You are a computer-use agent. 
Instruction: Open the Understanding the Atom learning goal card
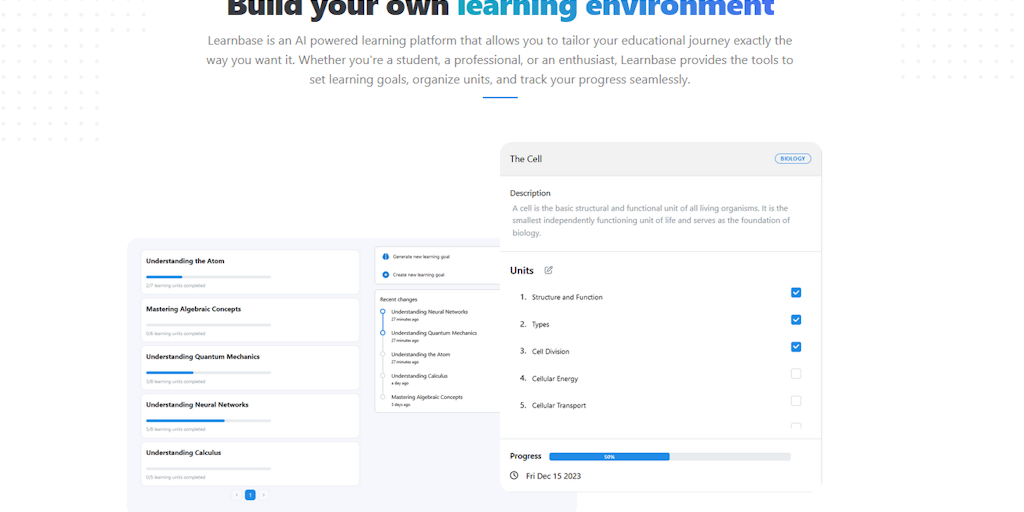pos(250,271)
